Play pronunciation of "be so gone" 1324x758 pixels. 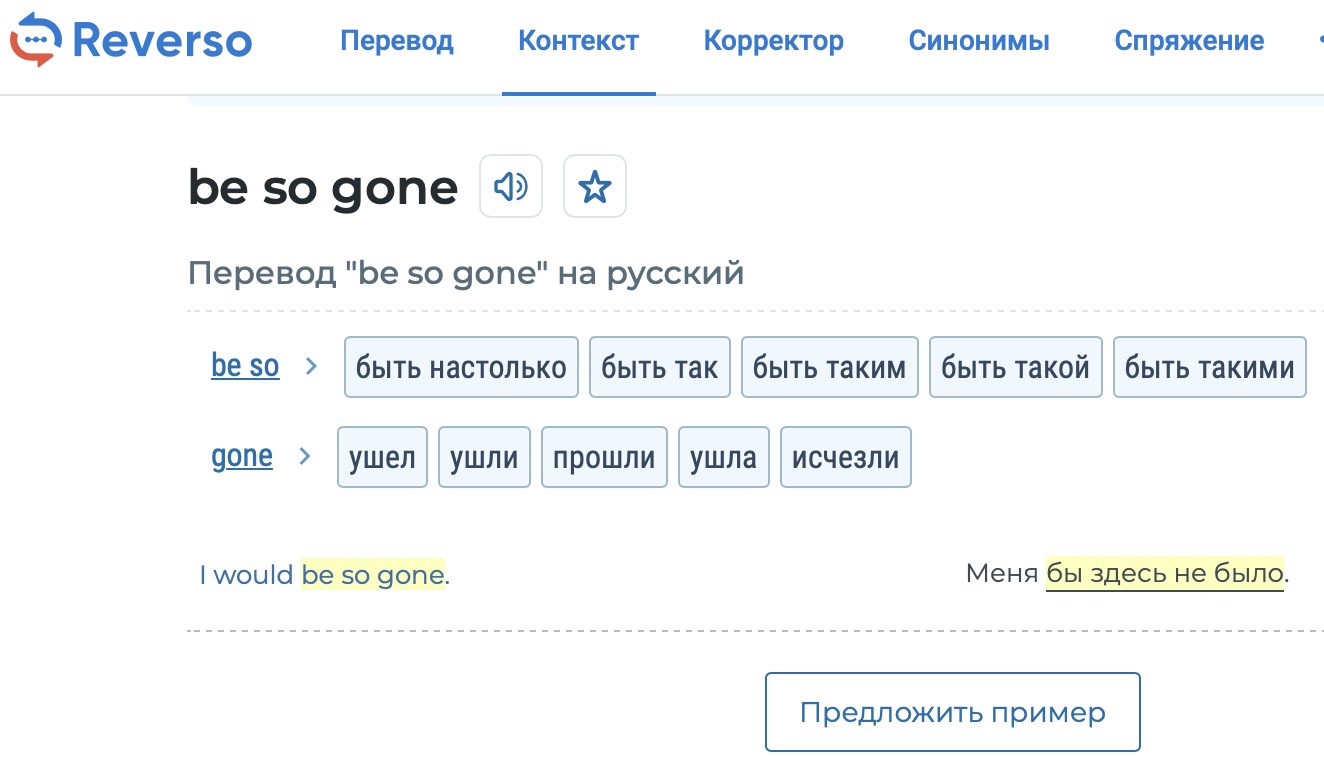tap(511, 186)
